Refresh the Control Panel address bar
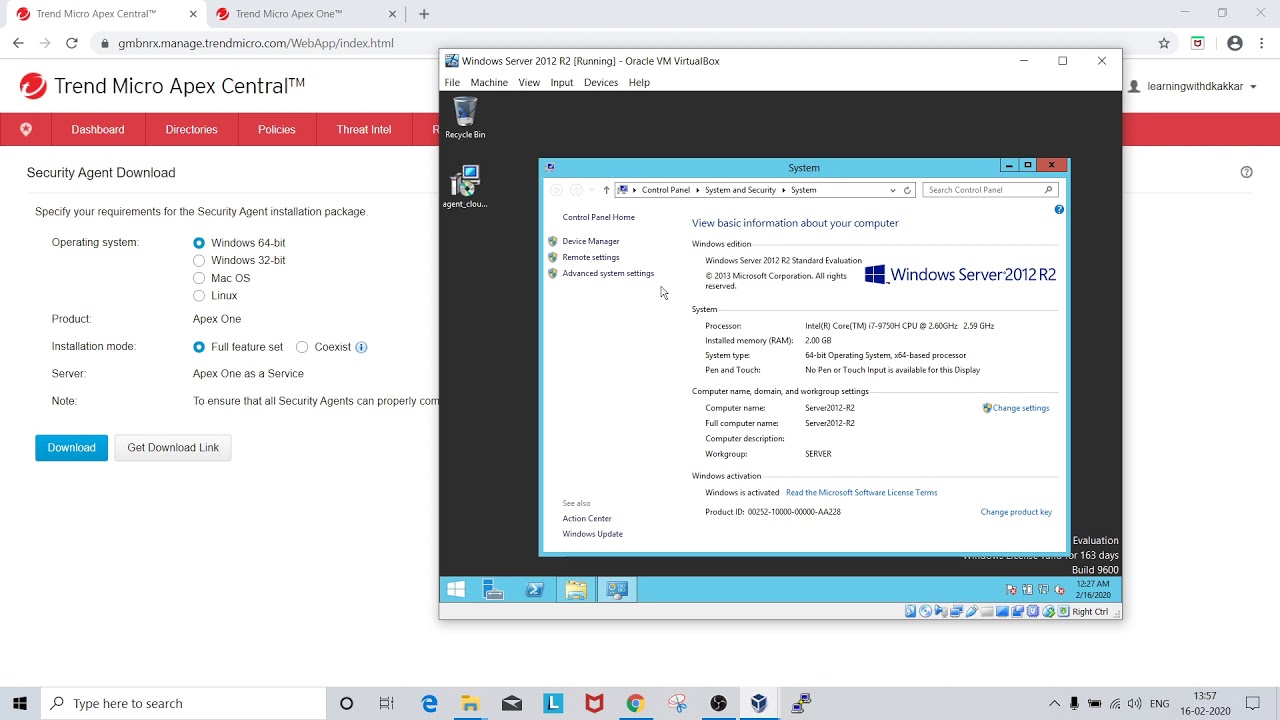 [x=907, y=190]
